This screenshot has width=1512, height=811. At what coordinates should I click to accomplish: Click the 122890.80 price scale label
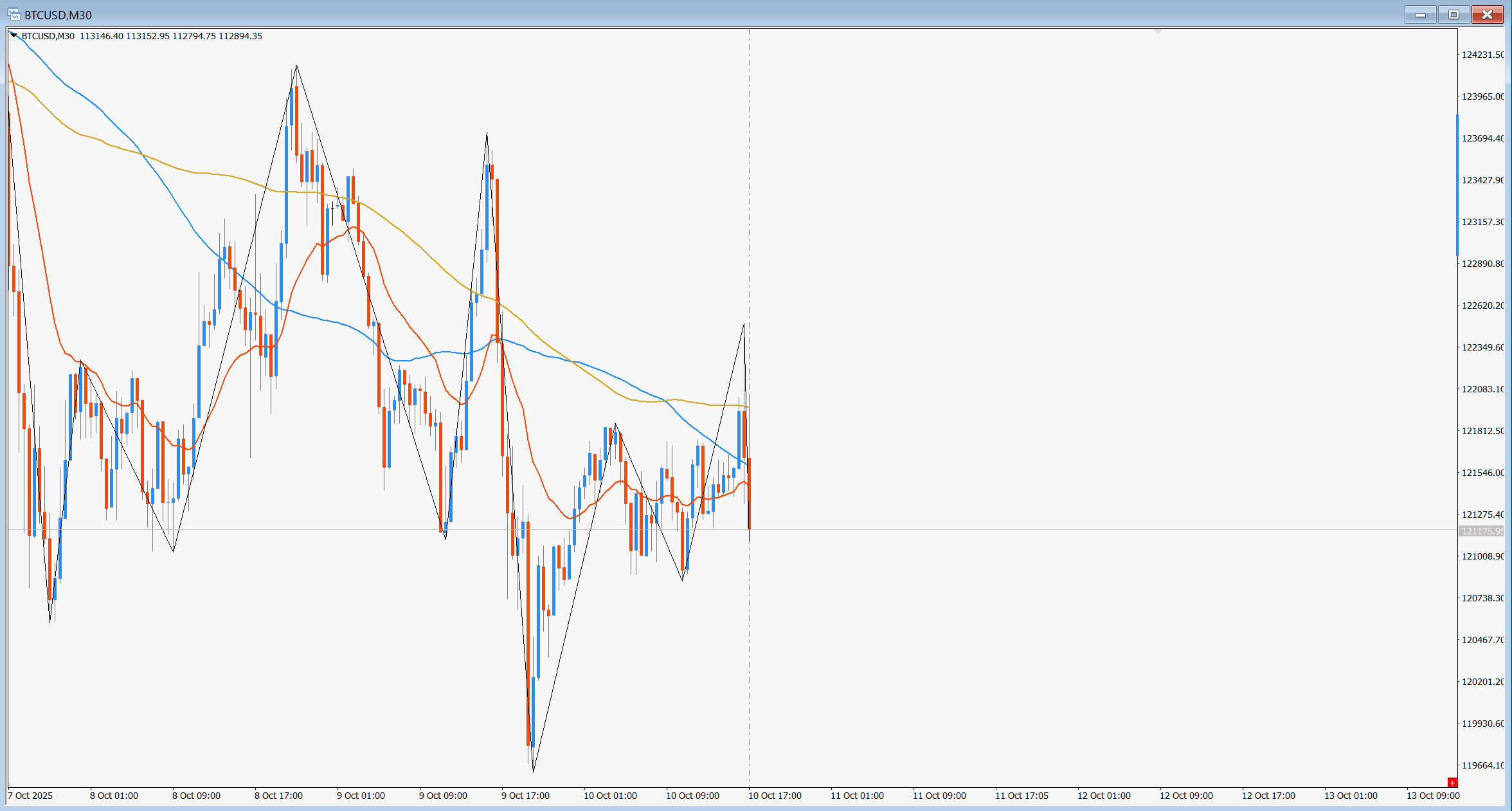click(x=1482, y=264)
